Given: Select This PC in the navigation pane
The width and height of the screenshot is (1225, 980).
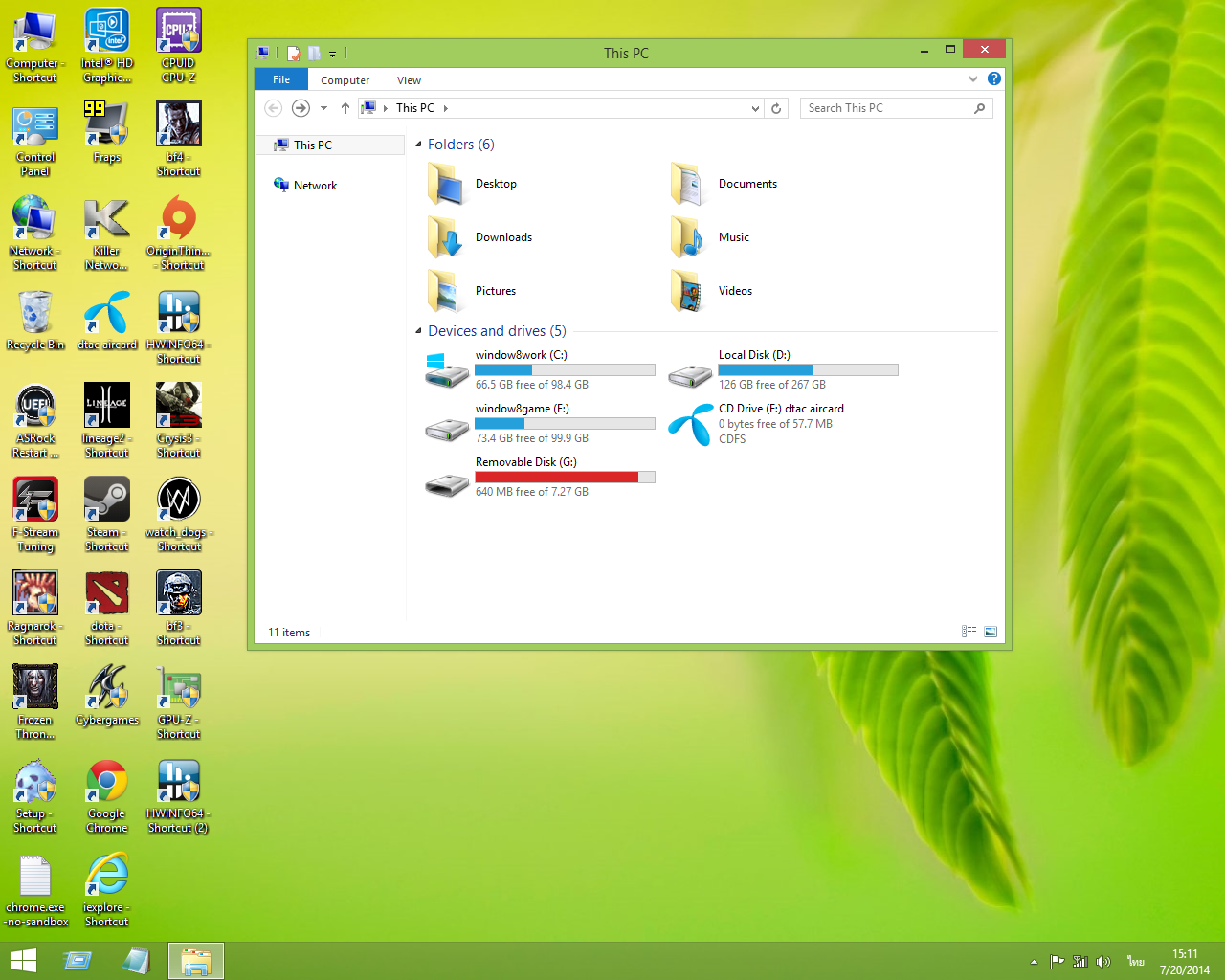Looking at the screenshot, I should point(330,145).
